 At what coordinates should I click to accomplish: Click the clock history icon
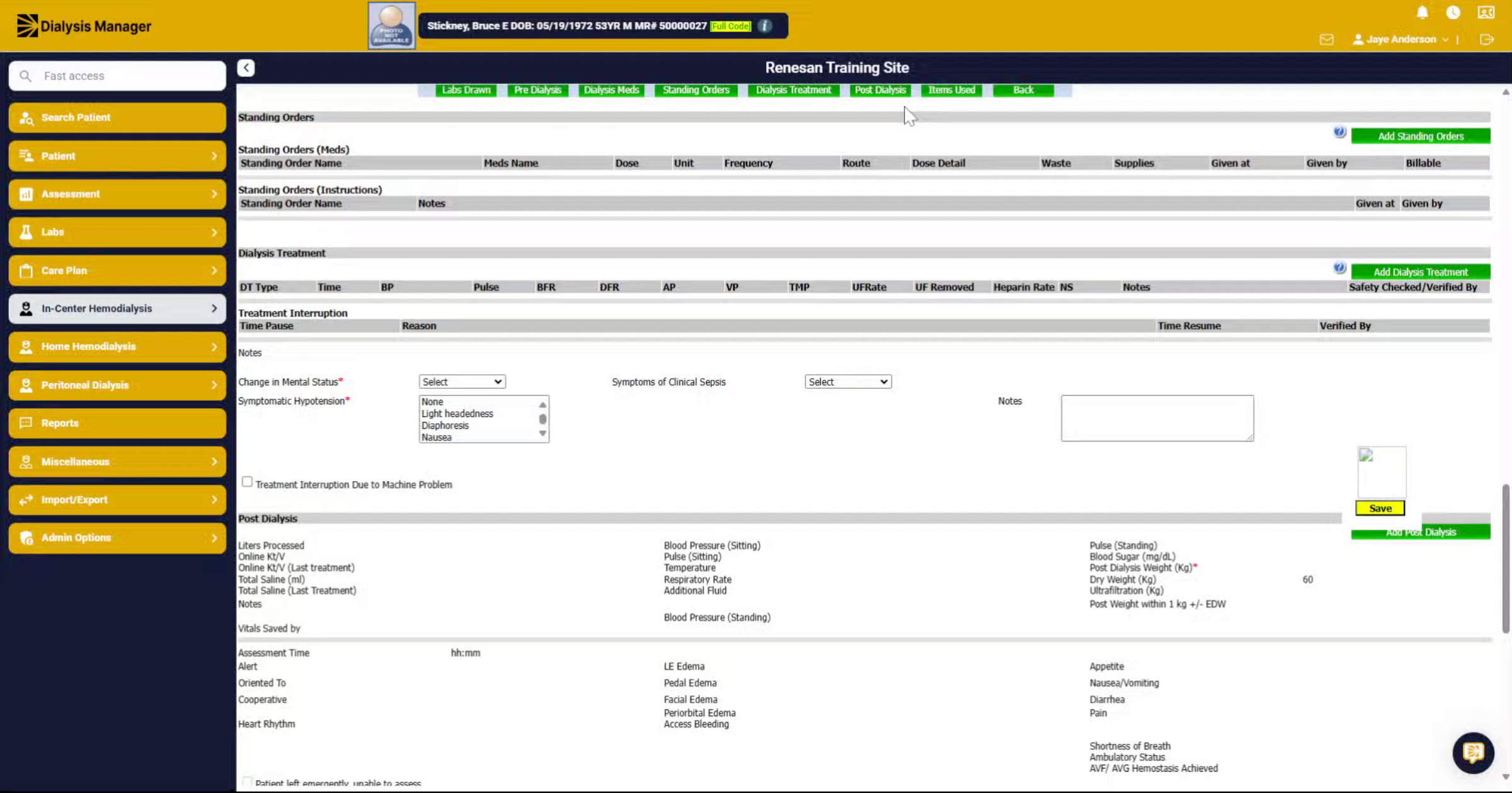click(1453, 13)
